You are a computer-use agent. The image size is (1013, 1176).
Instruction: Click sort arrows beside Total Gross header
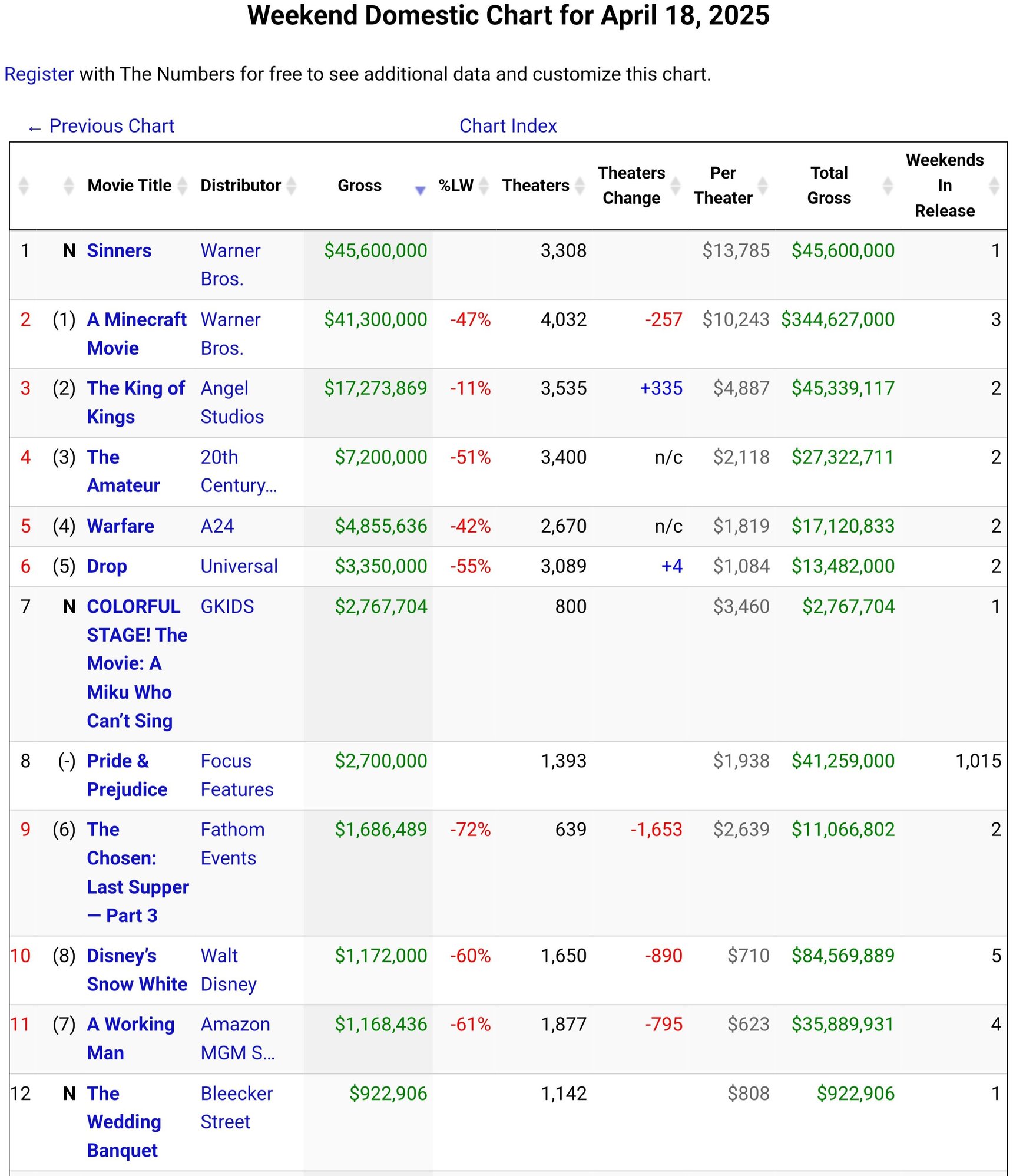point(888,186)
